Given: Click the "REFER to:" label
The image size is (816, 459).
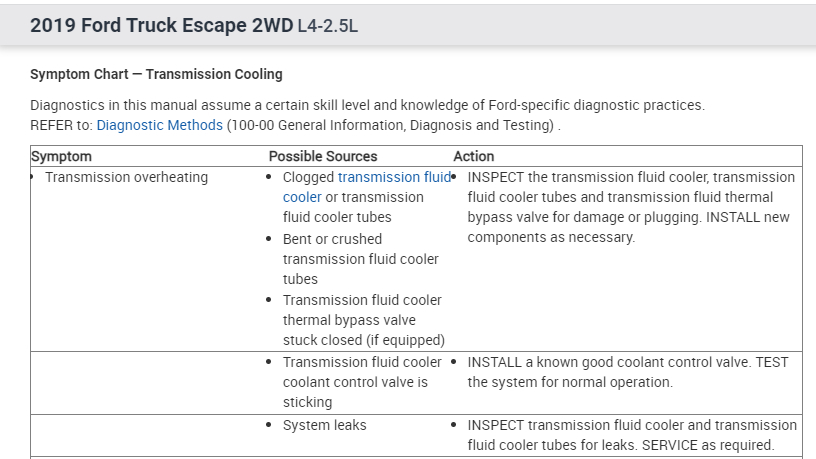Looking at the screenshot, I should 62,125.
